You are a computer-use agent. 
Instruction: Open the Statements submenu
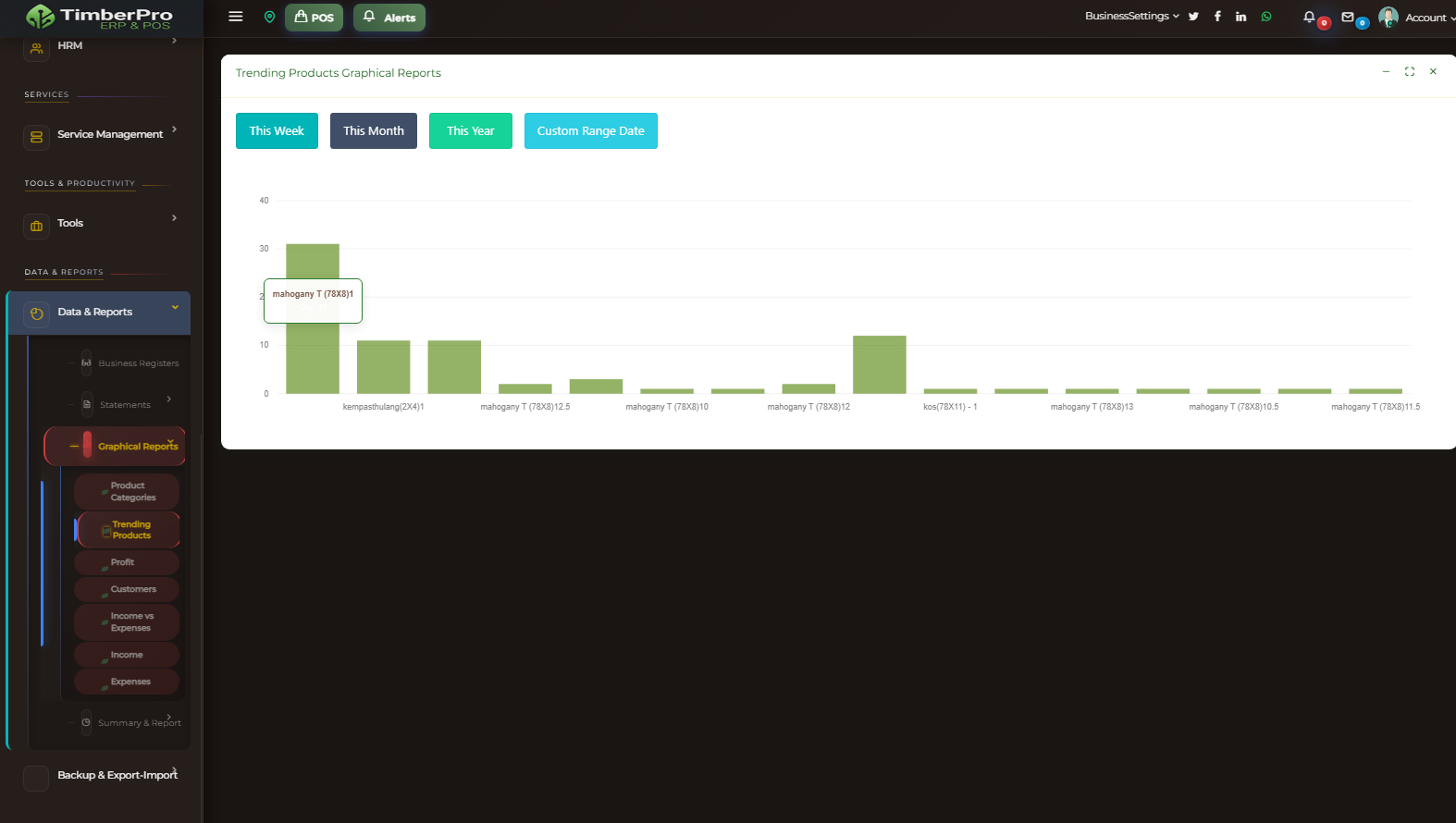[125, 405]
